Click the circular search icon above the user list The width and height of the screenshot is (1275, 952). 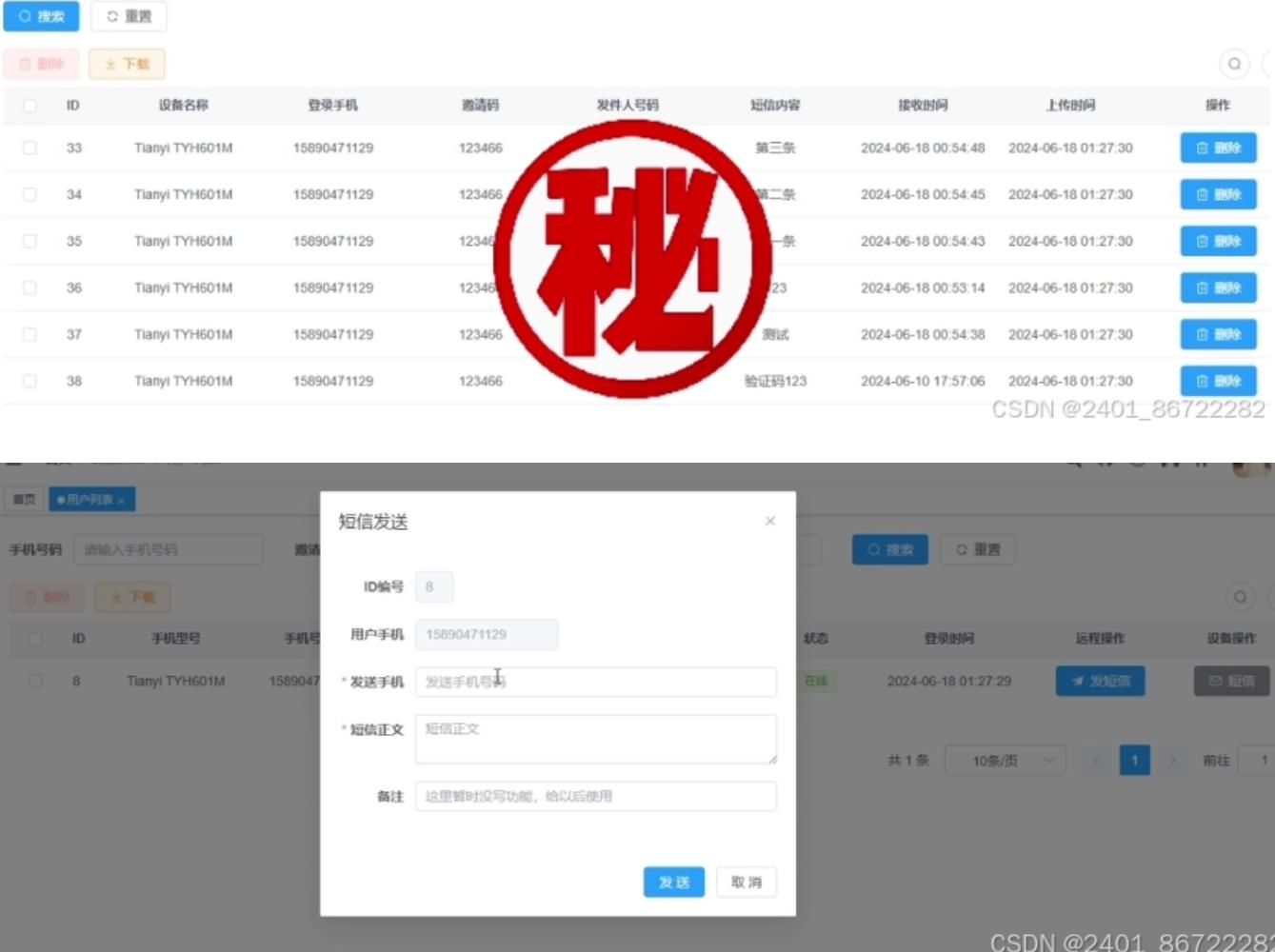[1239, 597]
